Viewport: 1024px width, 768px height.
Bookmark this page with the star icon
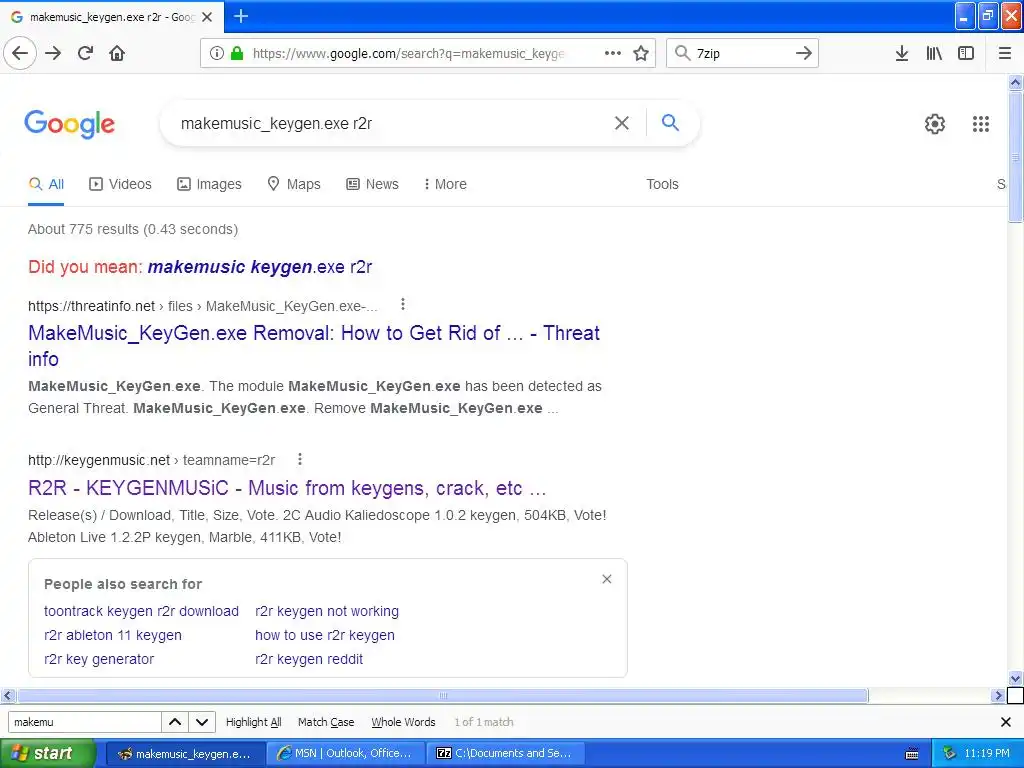641,53
